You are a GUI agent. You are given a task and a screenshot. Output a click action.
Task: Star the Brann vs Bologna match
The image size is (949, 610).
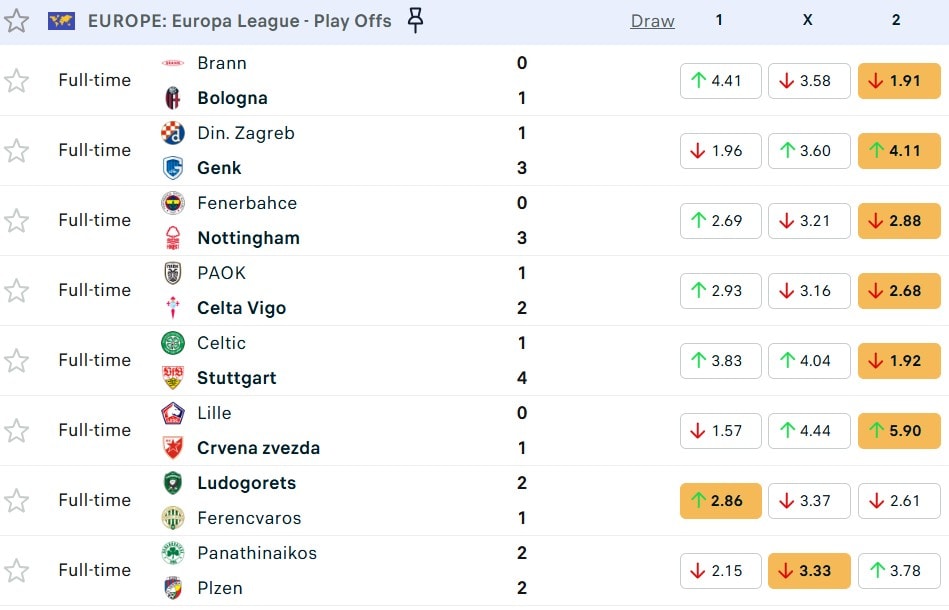[17, 81]
